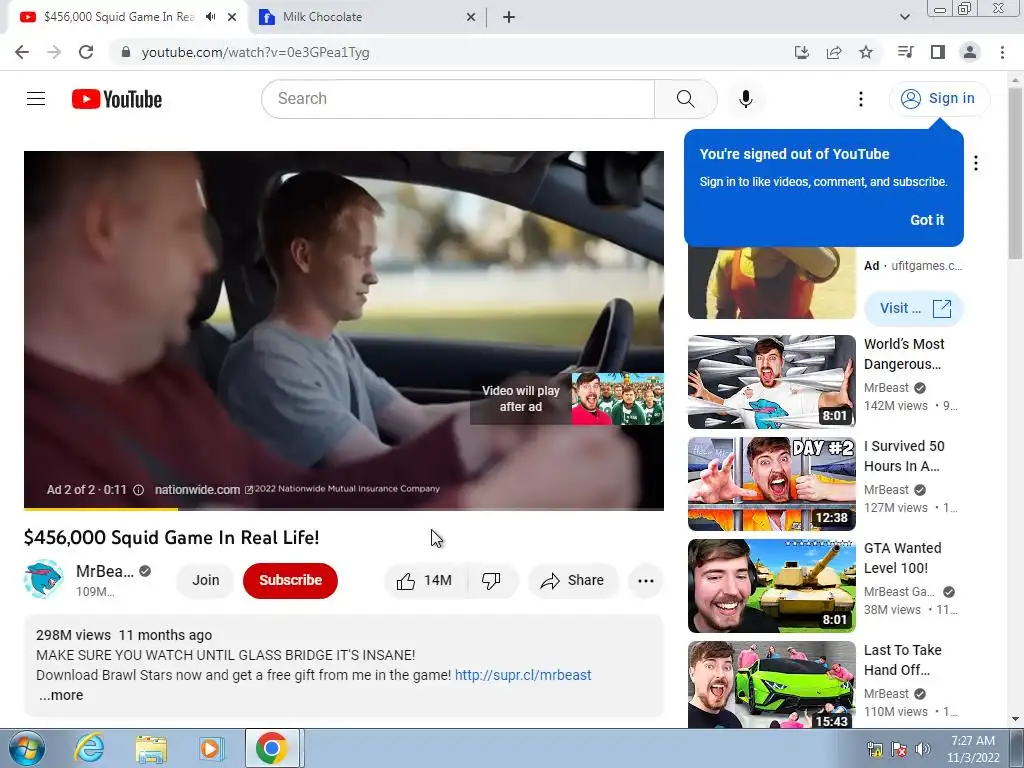This screenshot has height=768, width=1024.
Task: Open the video title text
Action: tap(172, 537)
